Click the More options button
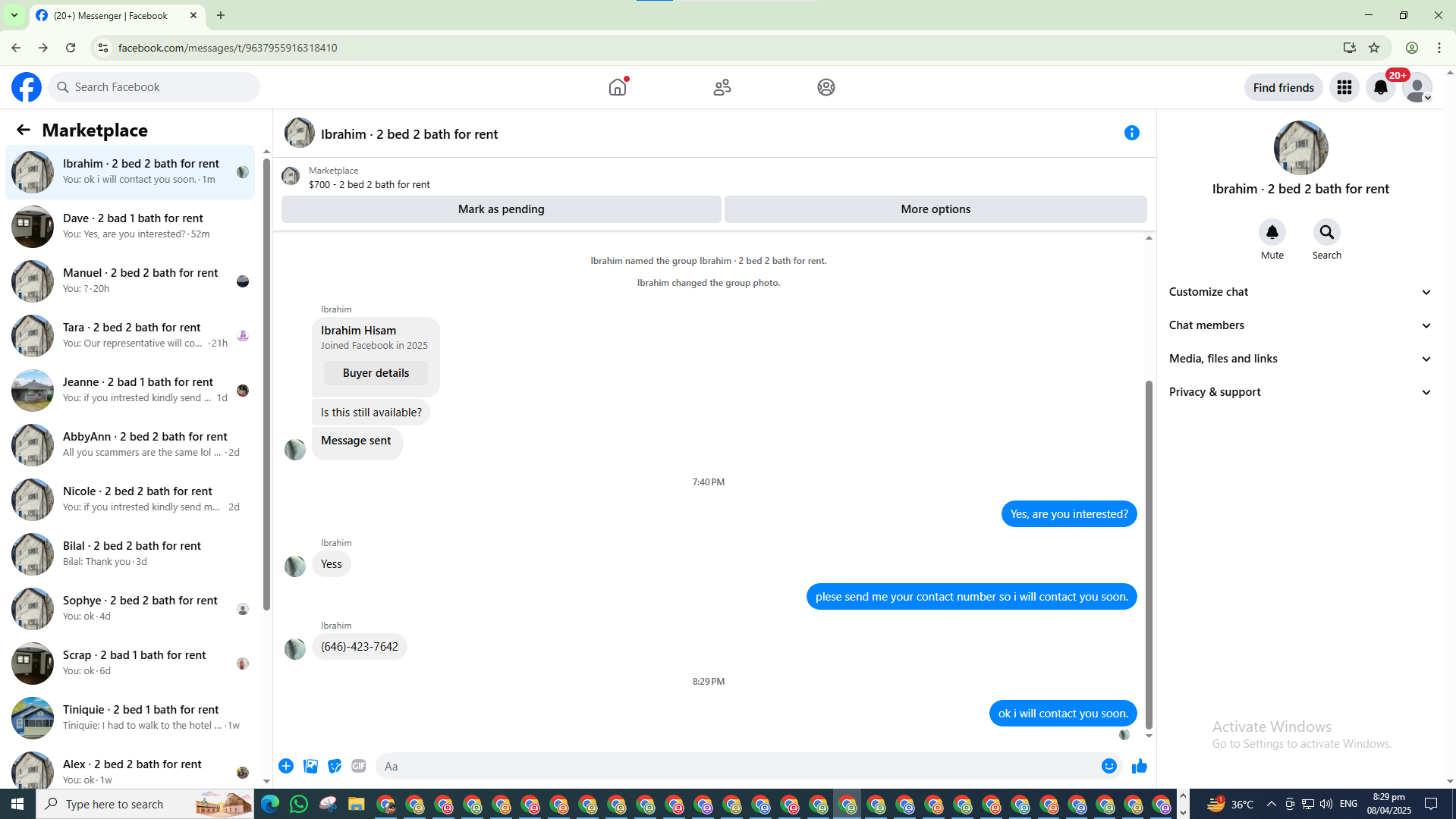Viewport: 1456px width, 819px height. (936, 209)
